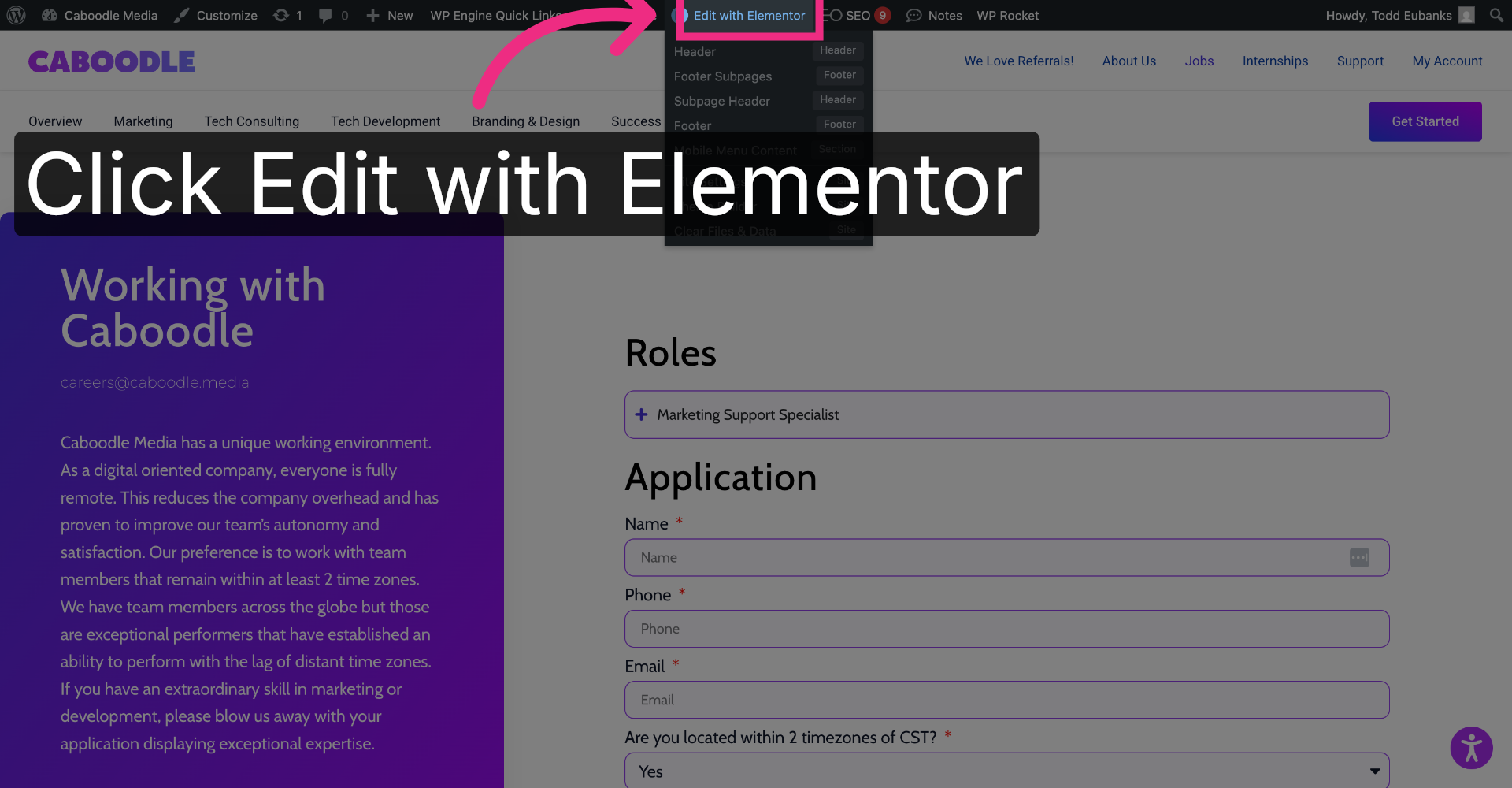Image resolution: width=1512 pixels, height=788 pixels.
Task: Click the Caboodle logo
Action: [x=111, y=61]
